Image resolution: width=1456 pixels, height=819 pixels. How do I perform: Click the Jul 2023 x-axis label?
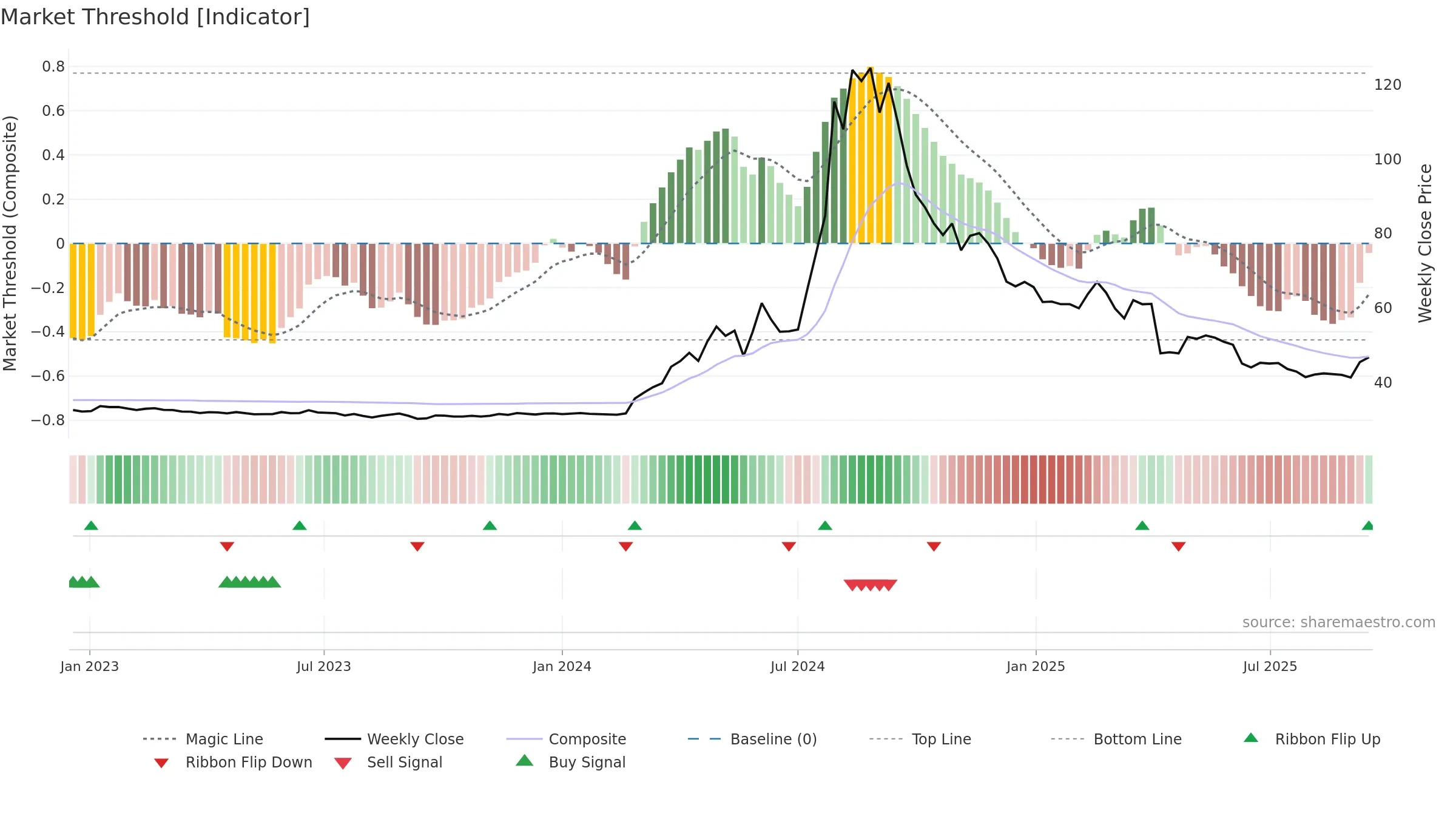tap(324, 666)
